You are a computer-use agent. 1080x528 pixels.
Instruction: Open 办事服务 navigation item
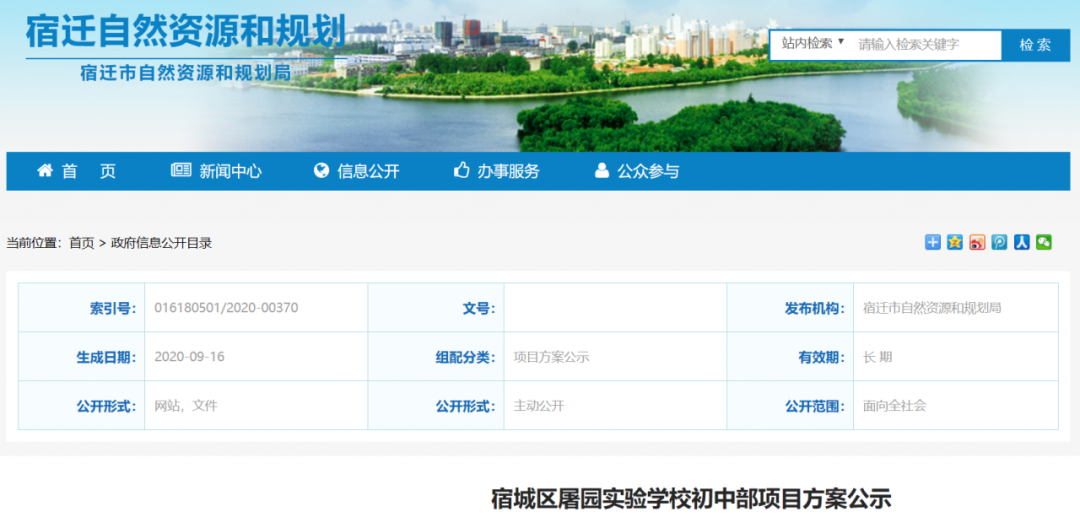[497, 171]
